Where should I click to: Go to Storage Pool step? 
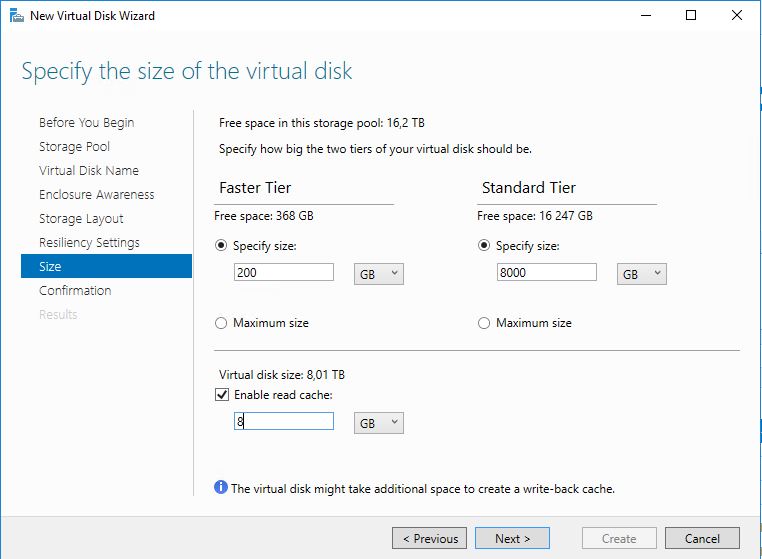tap(74, 146)
